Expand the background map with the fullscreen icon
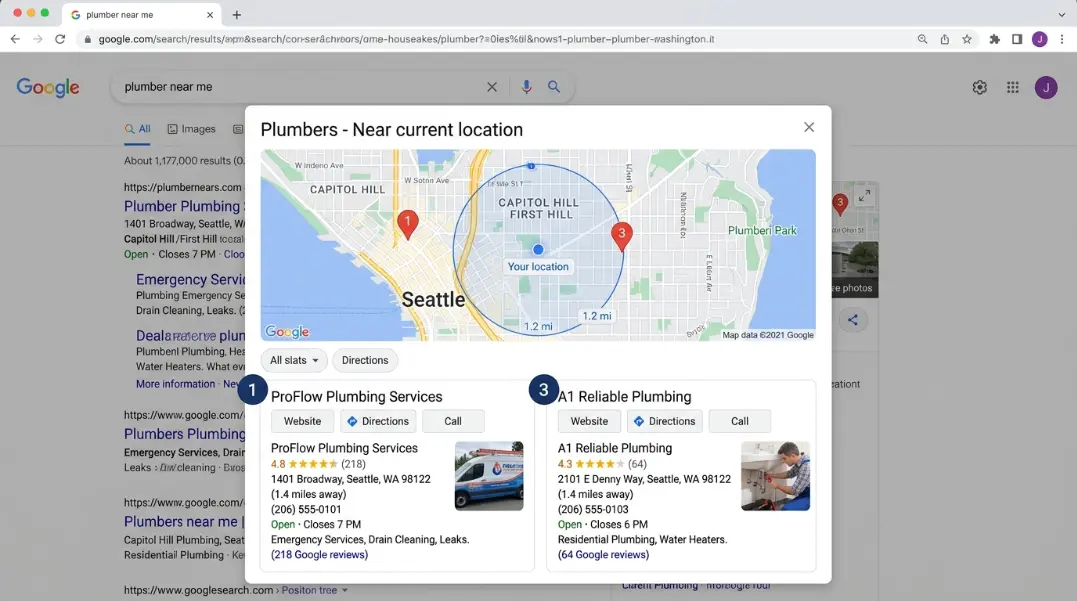 pyautogui.click(x=864, y=196)
